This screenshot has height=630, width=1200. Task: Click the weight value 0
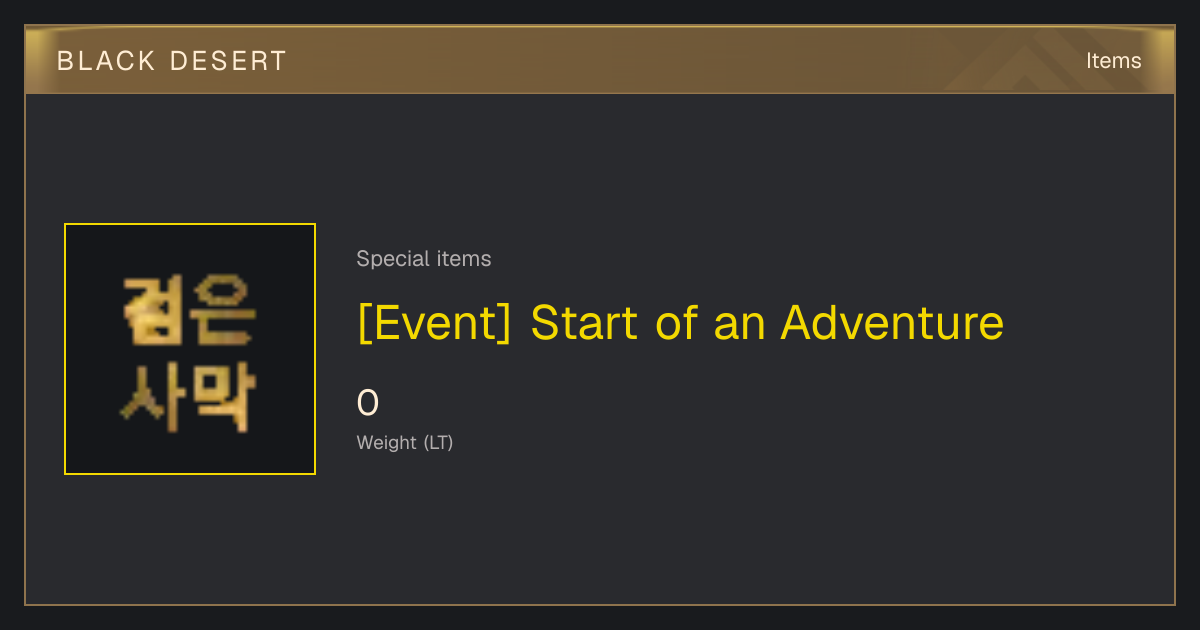(368, 403)
